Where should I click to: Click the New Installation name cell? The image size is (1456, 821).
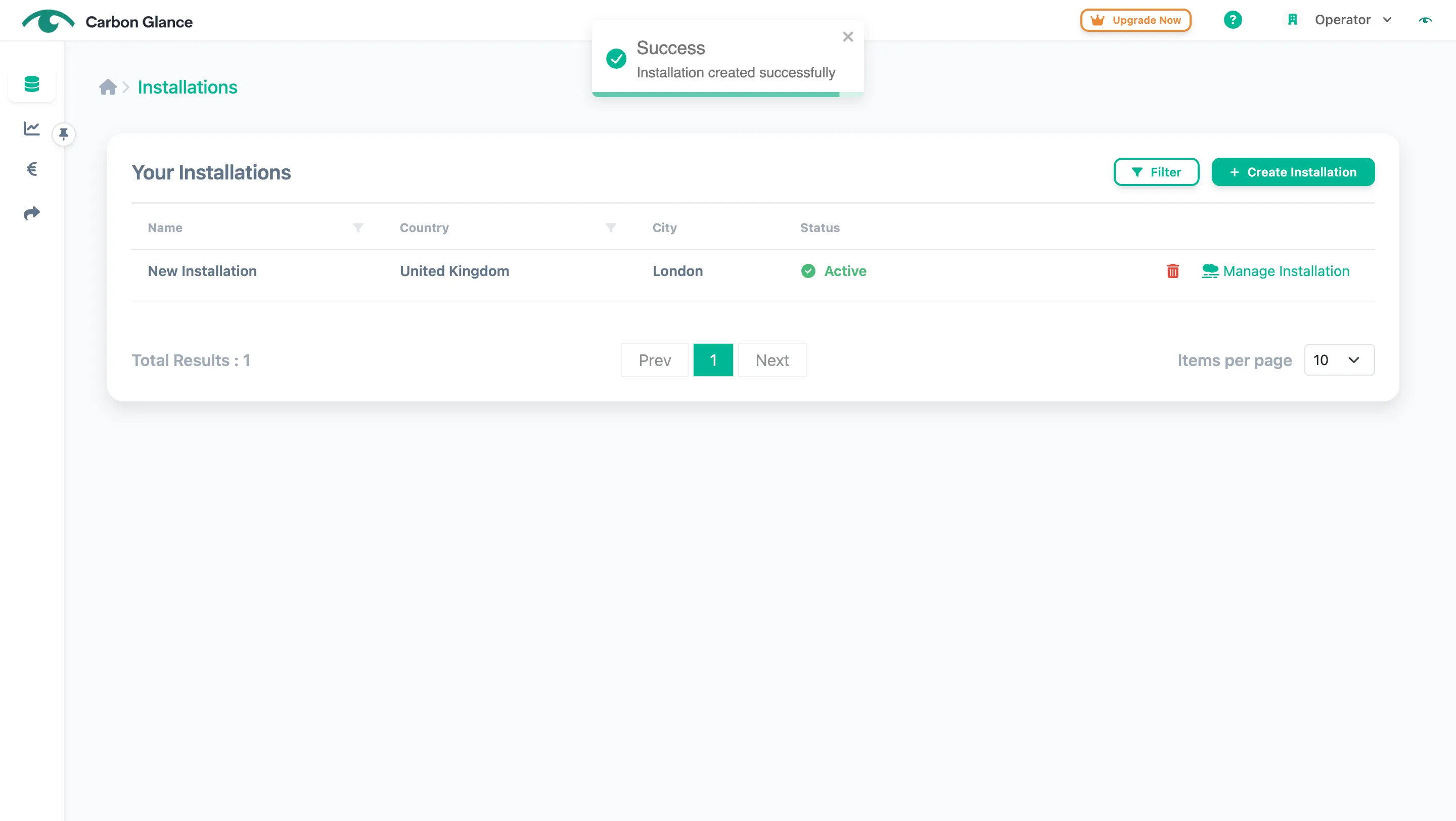pyautogui.click(x=202, y=271)
